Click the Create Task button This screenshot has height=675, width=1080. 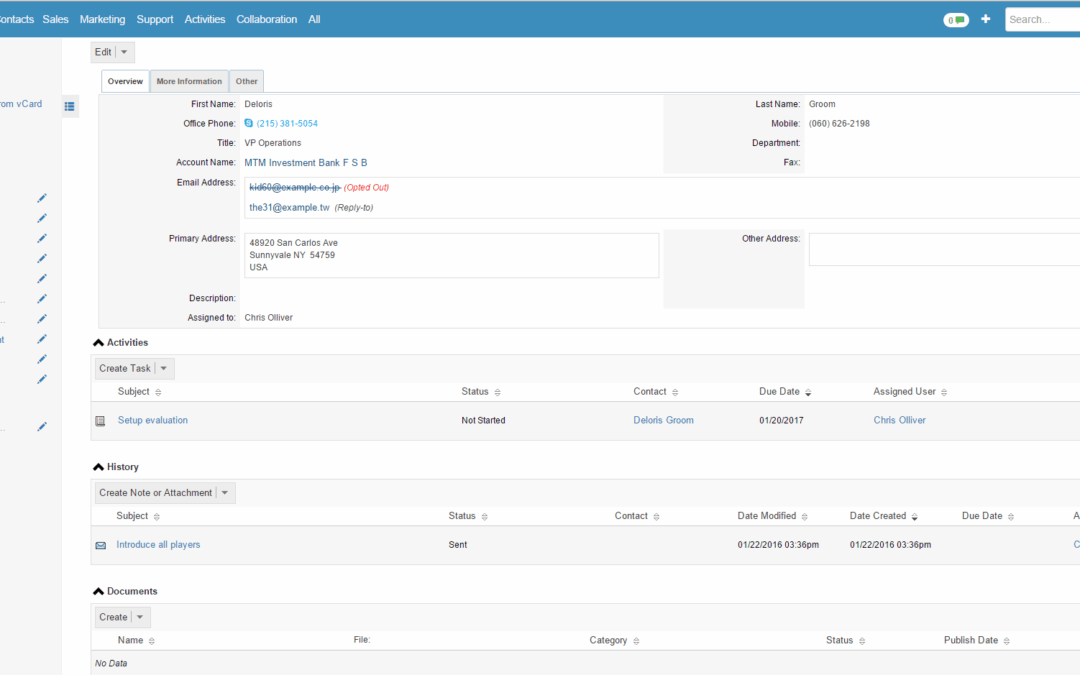click(x=125, y=368)
